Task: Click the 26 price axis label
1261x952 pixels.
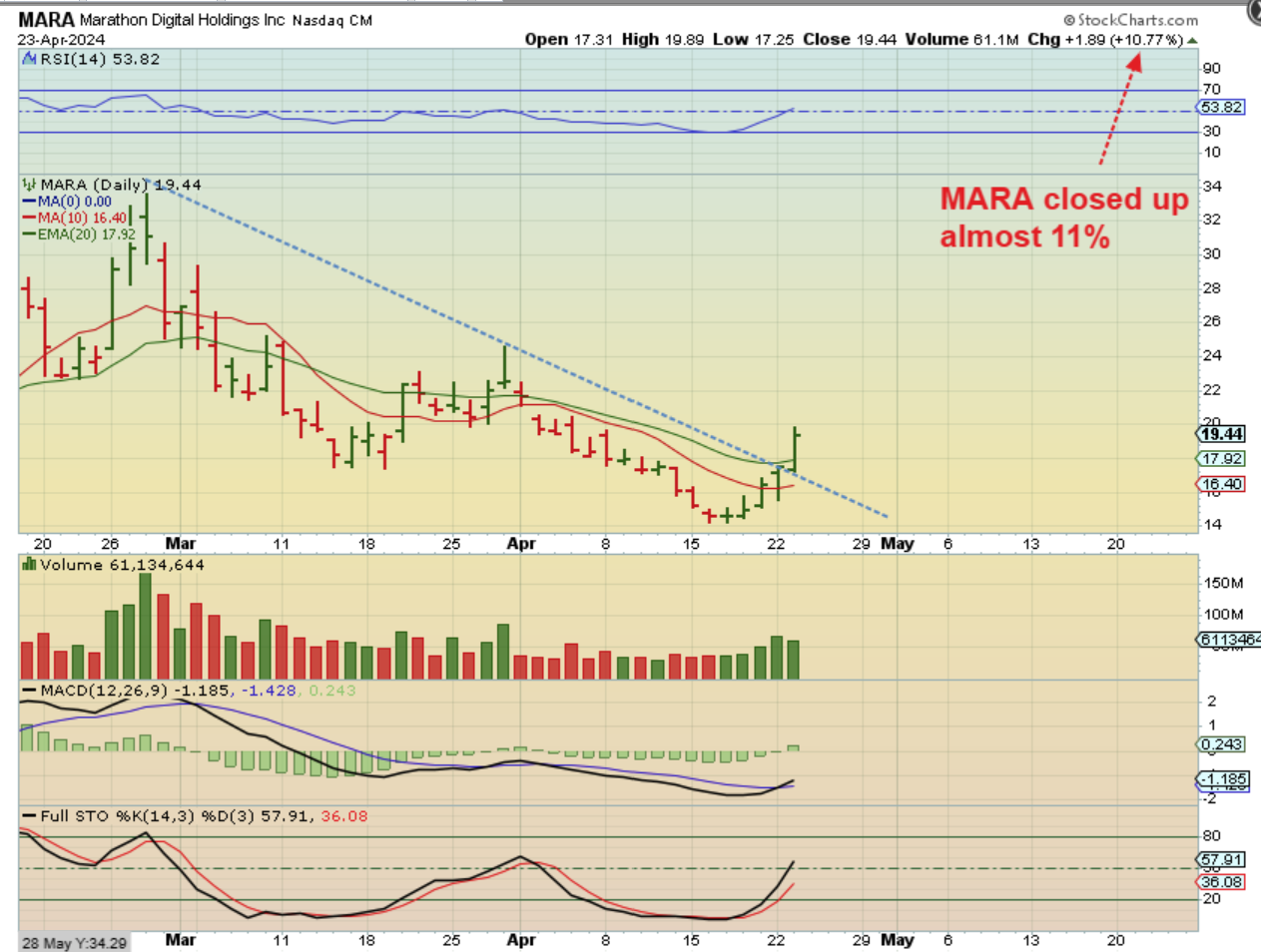Action: click(x=1212, y=321)
